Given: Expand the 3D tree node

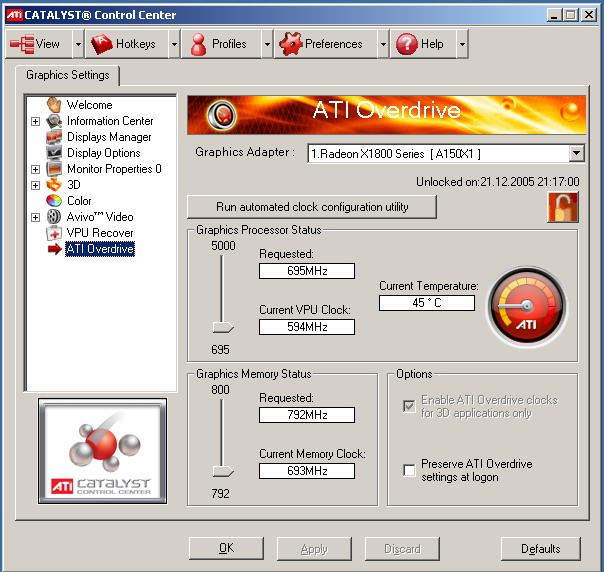Looking at the screenshot, I should click(x=35, y=185).
